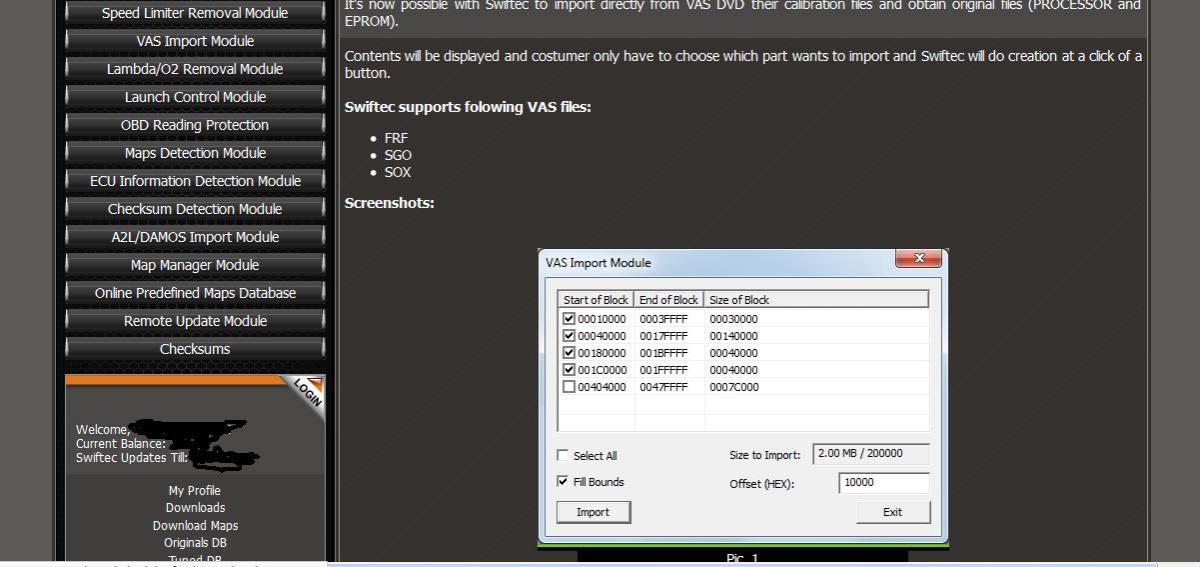The image size is (1200, 567).
Task: Open Checksums menu item
Action: point(195,349)
